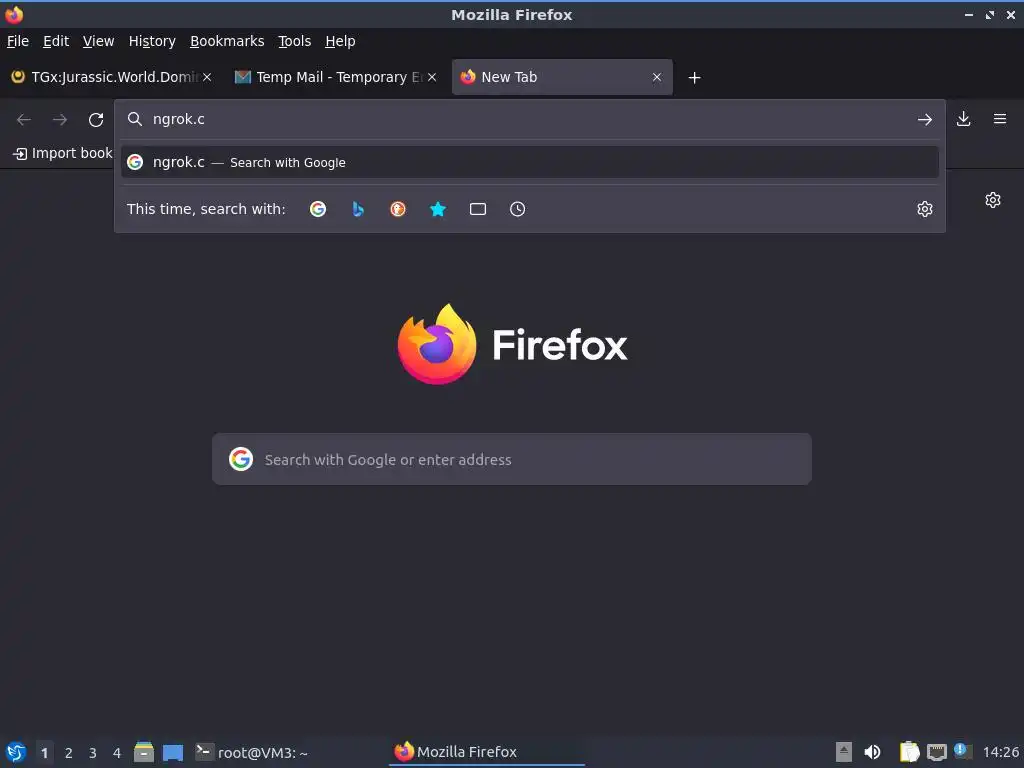Switch to workspace 1
1024x768 pixels.
pyautogui.click(x=44, y=753)
